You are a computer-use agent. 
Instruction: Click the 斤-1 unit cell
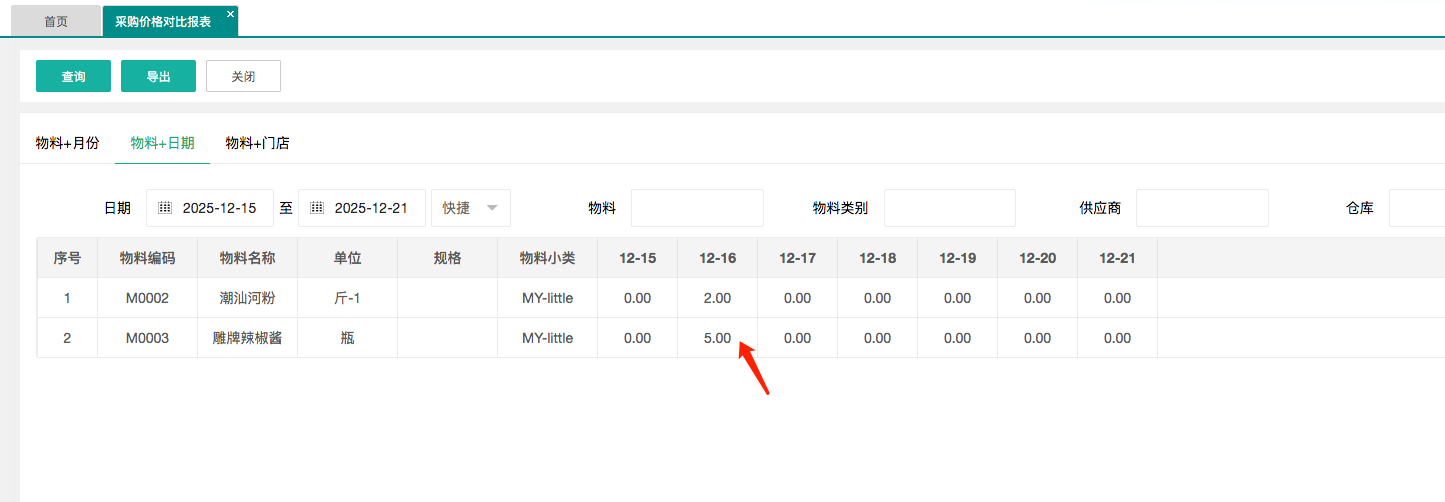click(347, 298)
